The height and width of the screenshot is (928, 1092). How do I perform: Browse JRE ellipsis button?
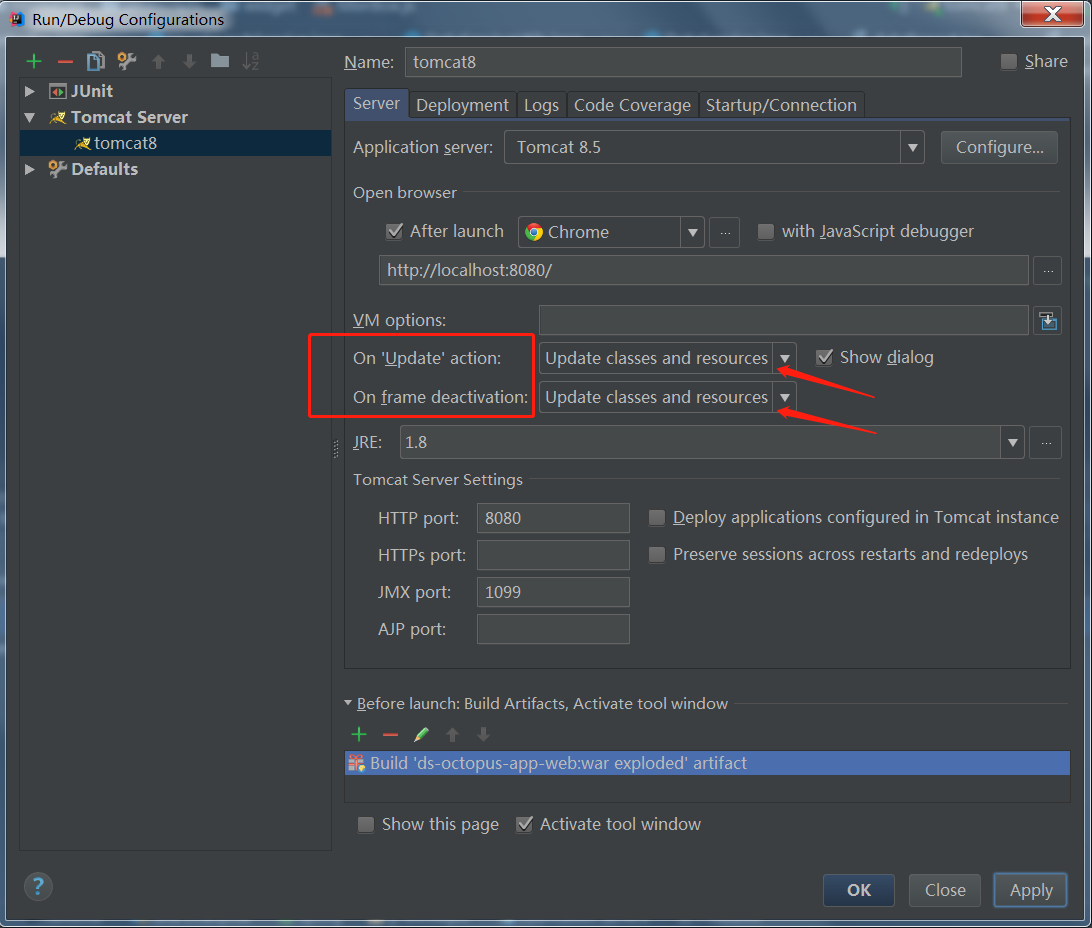coord(1045,443)
